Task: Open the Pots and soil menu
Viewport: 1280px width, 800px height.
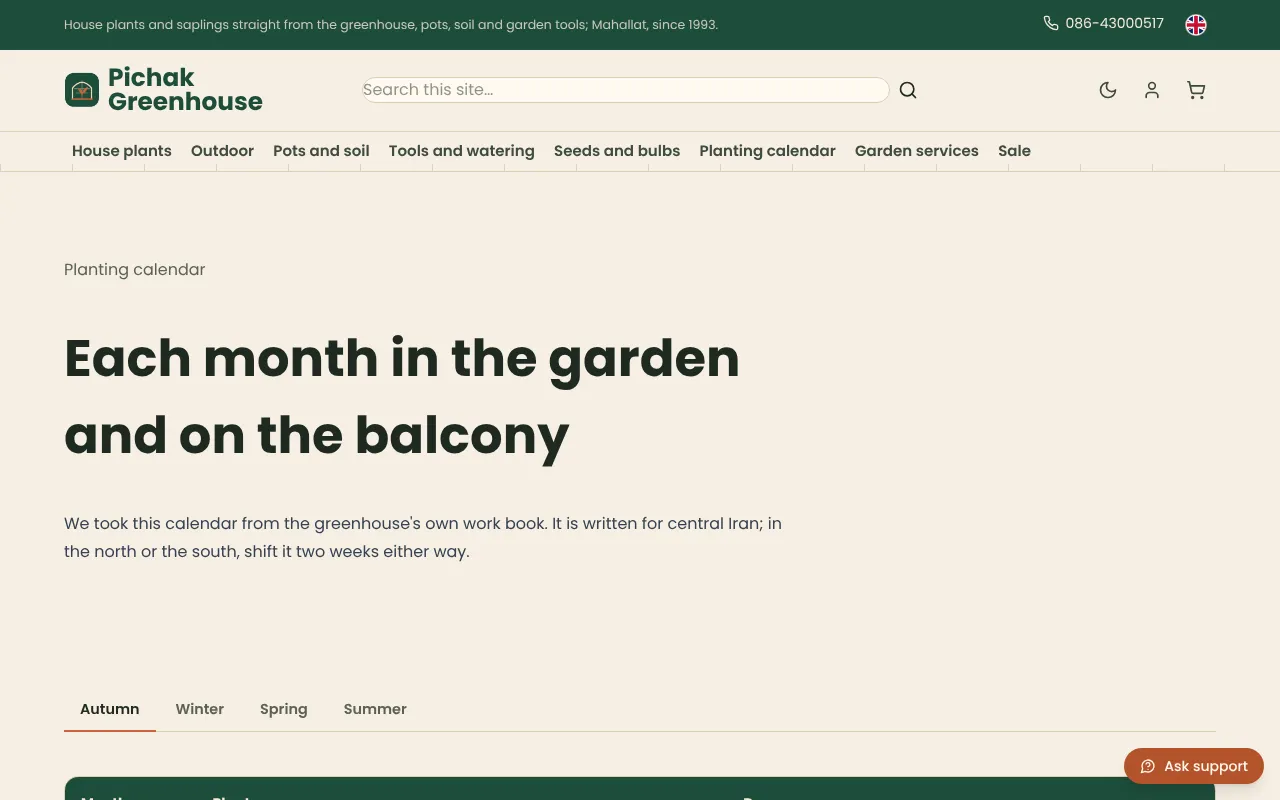Action: 321,151
